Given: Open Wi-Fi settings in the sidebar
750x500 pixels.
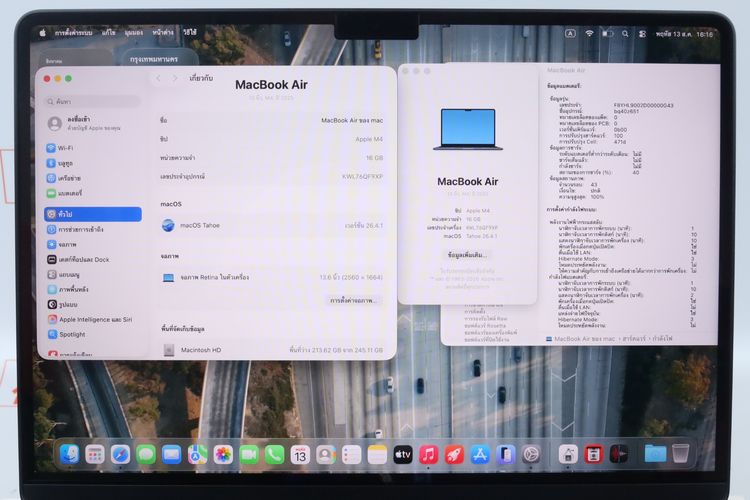Looking at the screenshot, I should pyautogui.click(x=93, y=148).
